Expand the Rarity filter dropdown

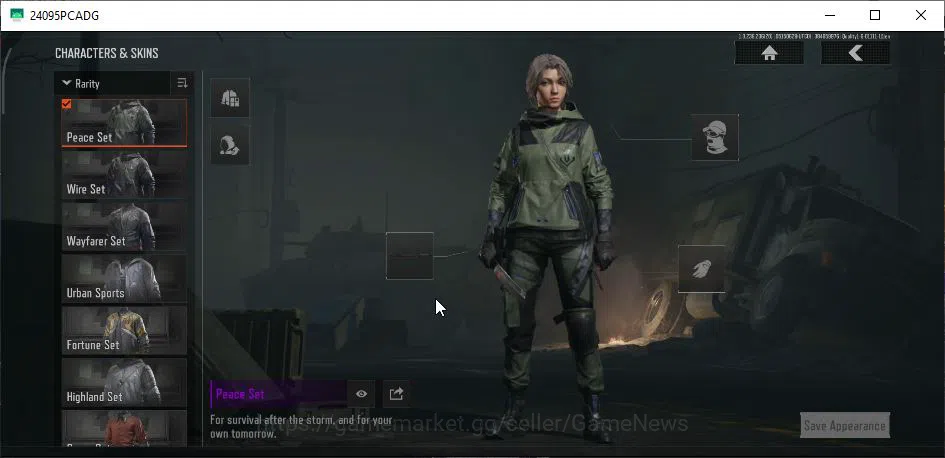tap(113, 84)
